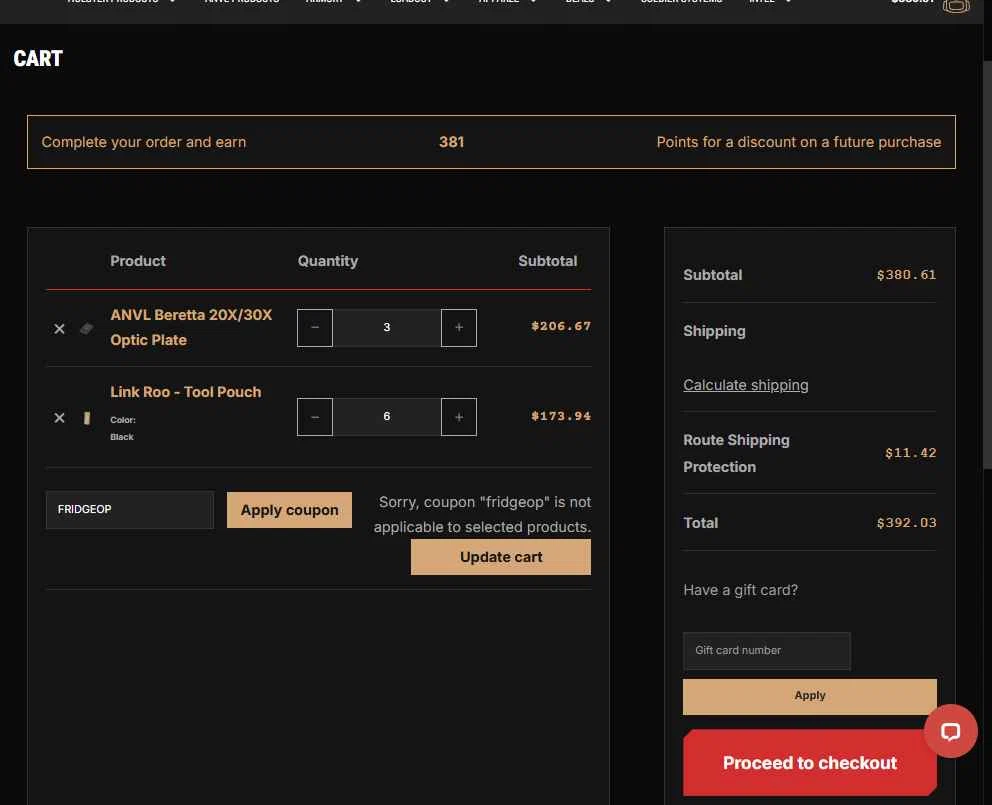Viewport: 992px width, 805px height.
Task: Apply the coupon code
Action: tap(289, 510)
